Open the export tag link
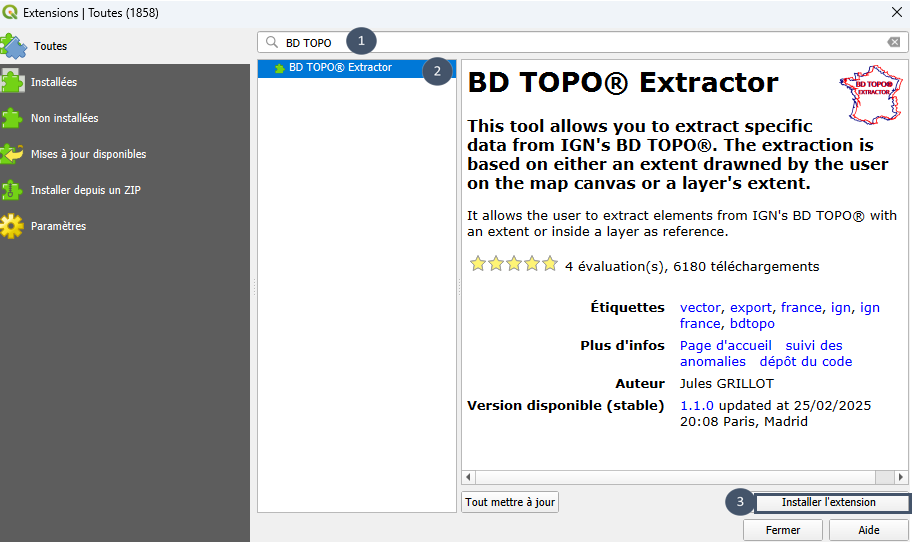 pyautogui.click(x=751, y=308)
